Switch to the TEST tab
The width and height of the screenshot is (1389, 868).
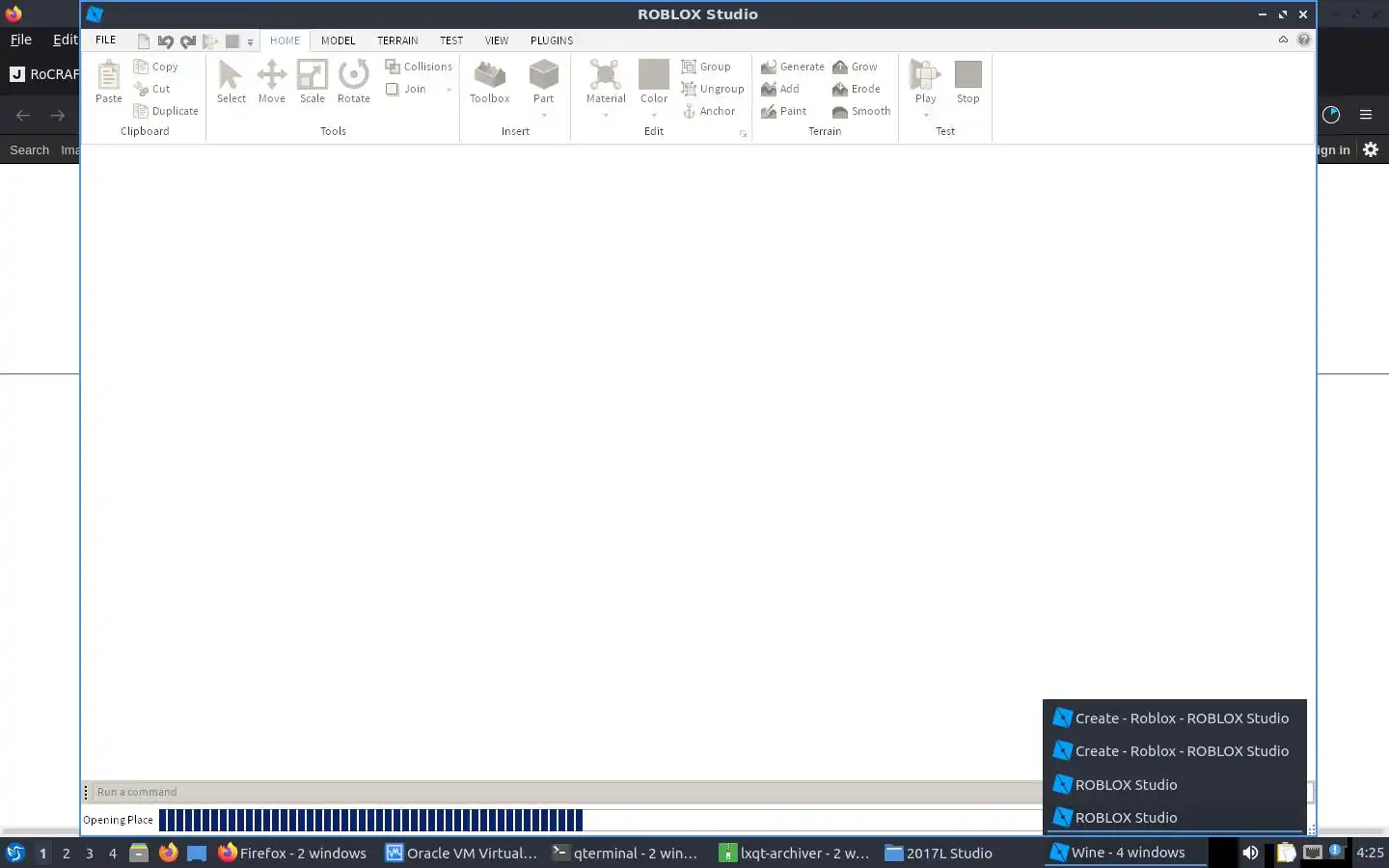tap(451, 41)
